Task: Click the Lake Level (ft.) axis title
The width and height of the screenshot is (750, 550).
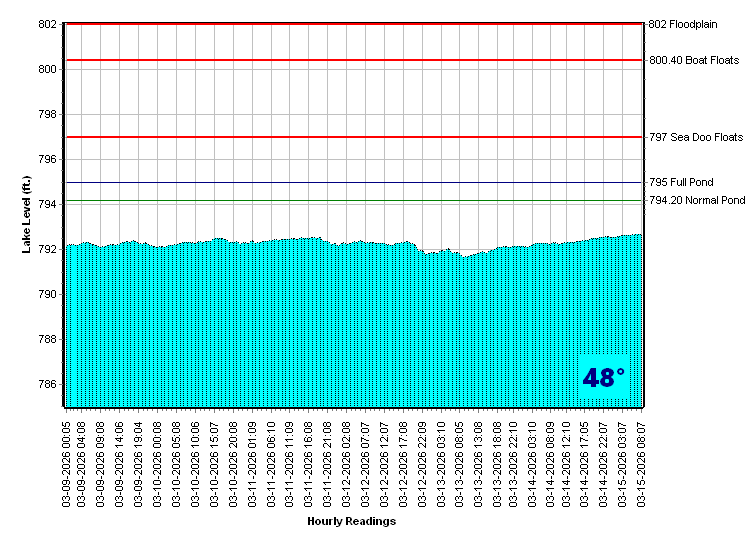Action: click(28, 215)
